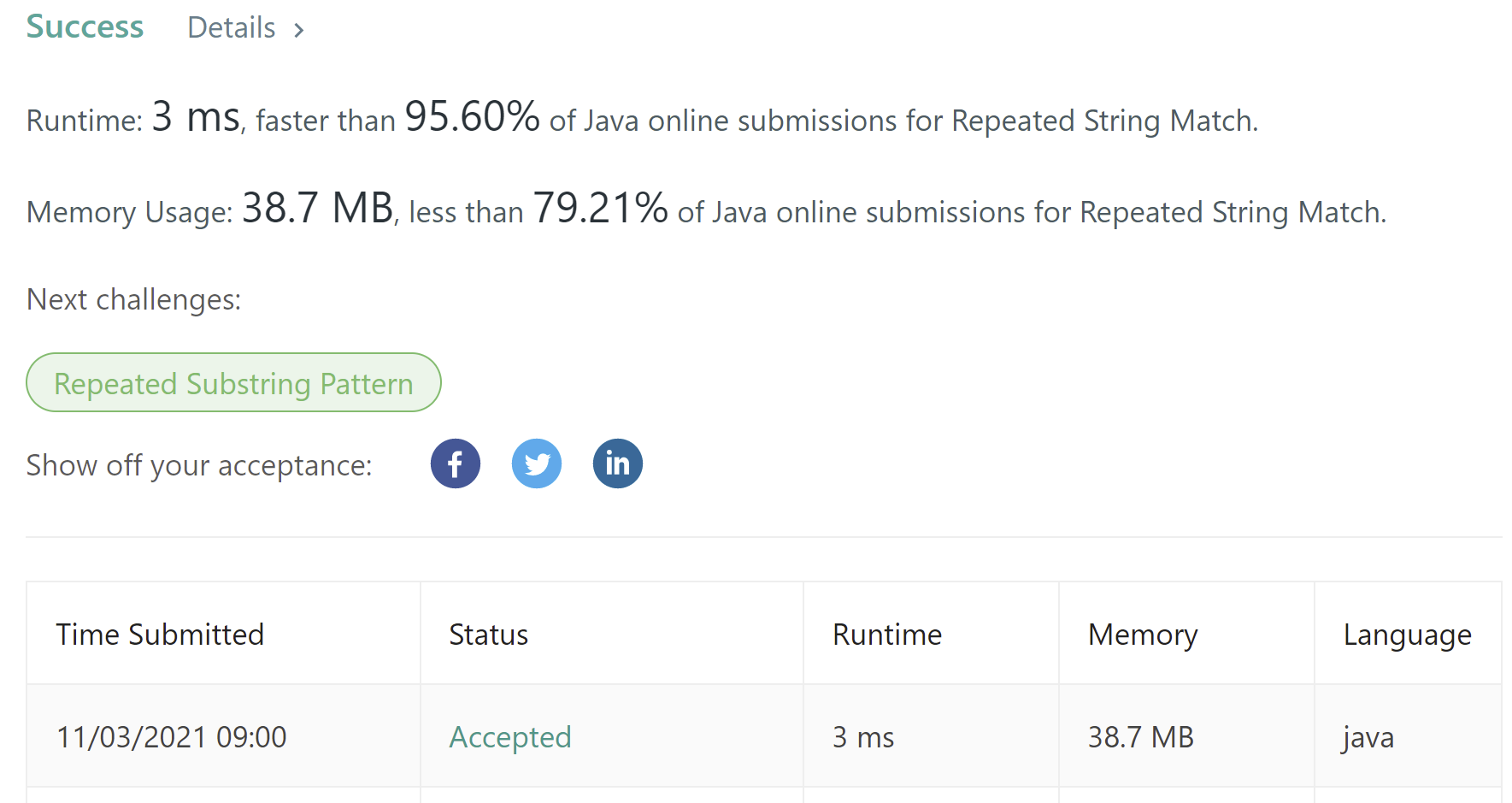This screenshot has width=1512, height=803.
Task: Click the 3 ms cell in the table row
Action: (862, 737)
